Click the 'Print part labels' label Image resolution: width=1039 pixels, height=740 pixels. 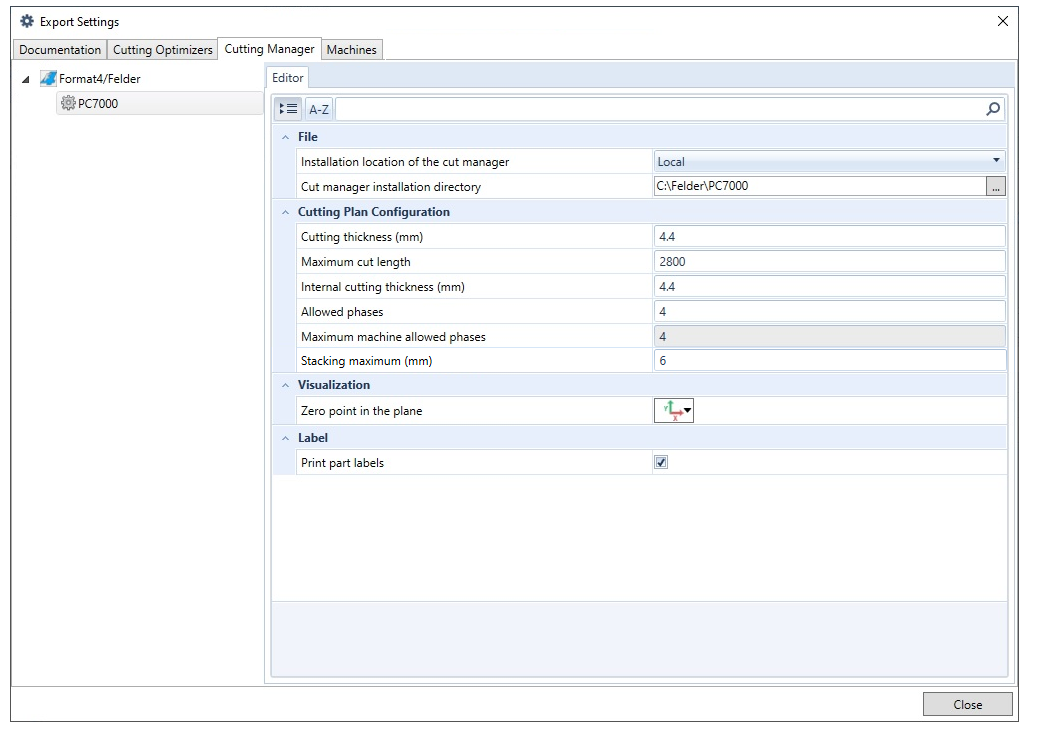pyautogui.click(x=342, y=462)
